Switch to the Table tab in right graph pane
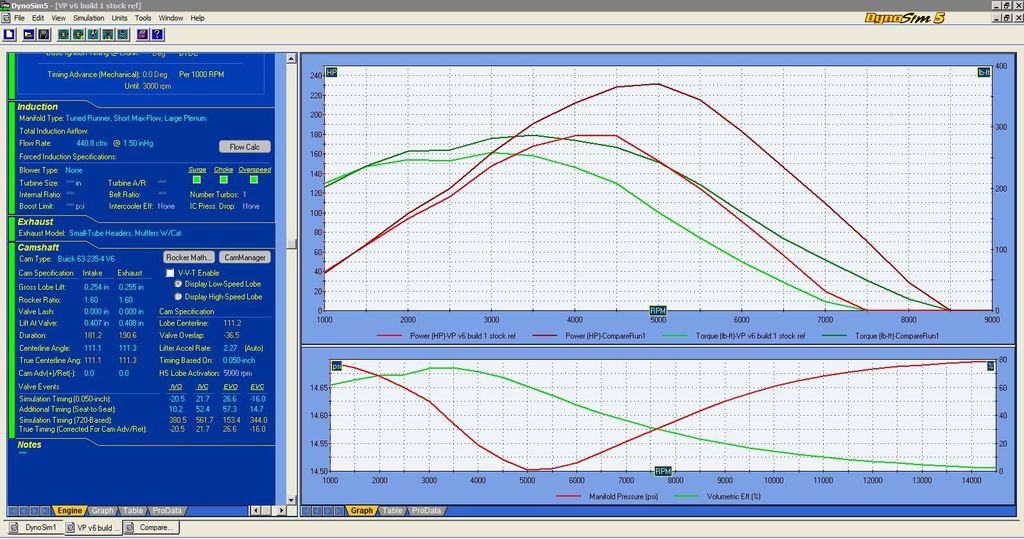This screenshot has height=539, width=1024. coord(392,510)
